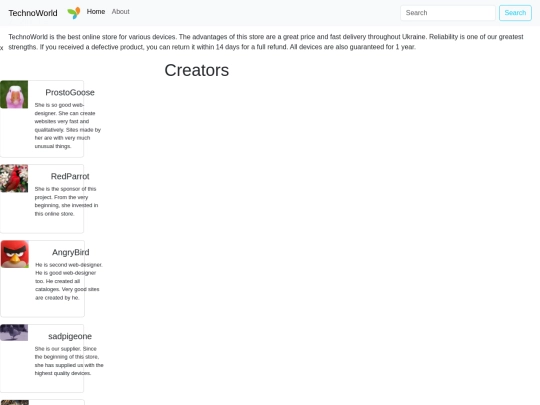Screen dimensions: 540x405
Task: Click the sadpigeone supplier description text
Action: [69, 361]
